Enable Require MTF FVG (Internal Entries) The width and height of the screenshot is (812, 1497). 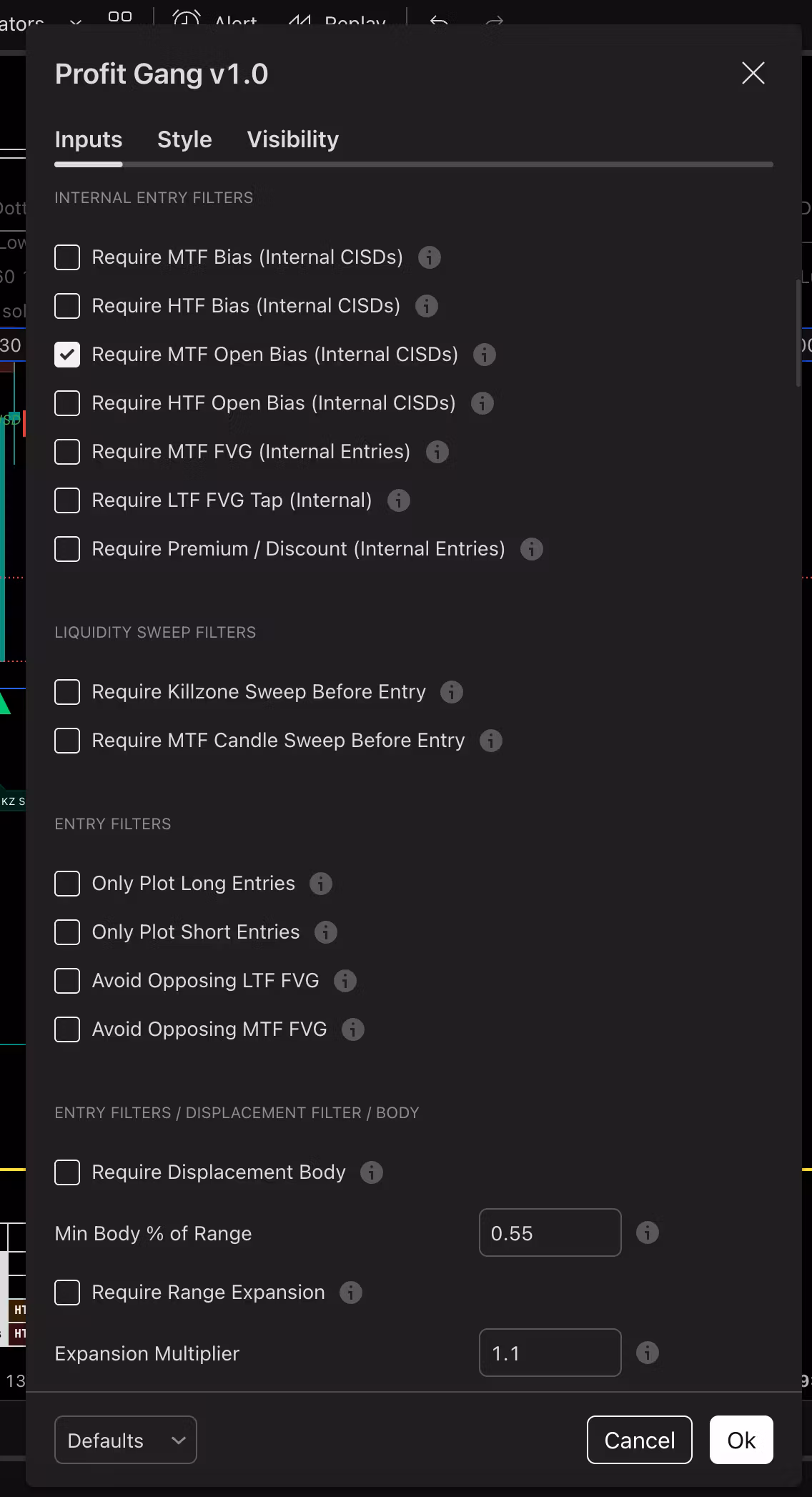coord(67,452)
